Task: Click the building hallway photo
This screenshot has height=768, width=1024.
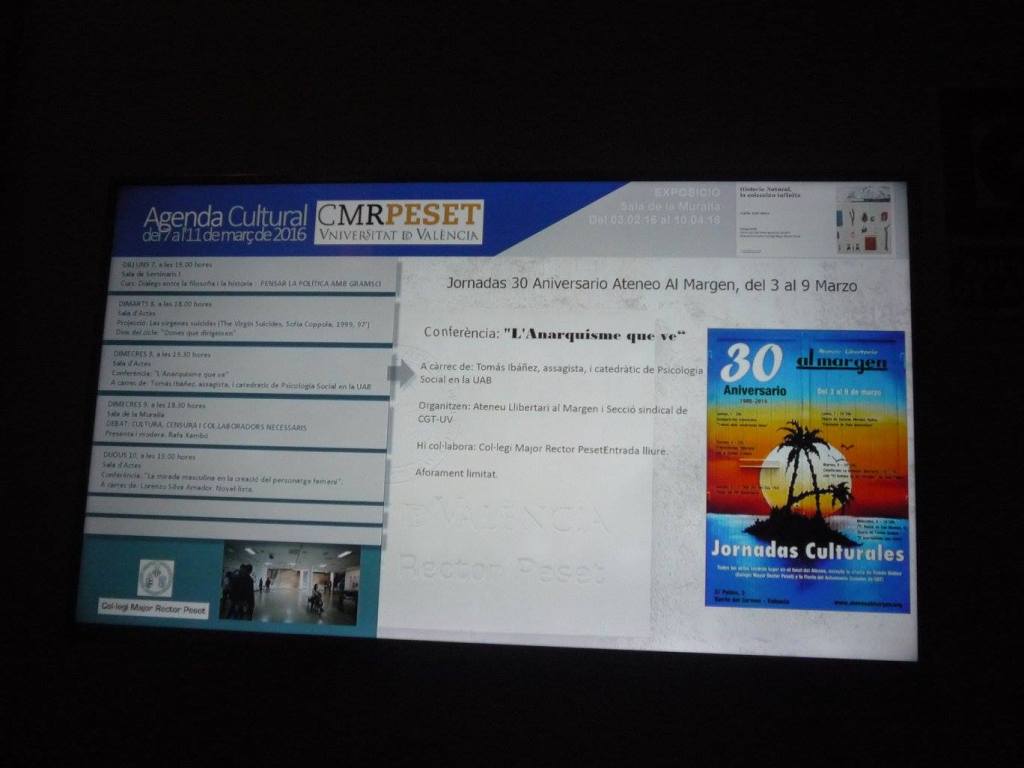Action: click(x=289, y=582)
